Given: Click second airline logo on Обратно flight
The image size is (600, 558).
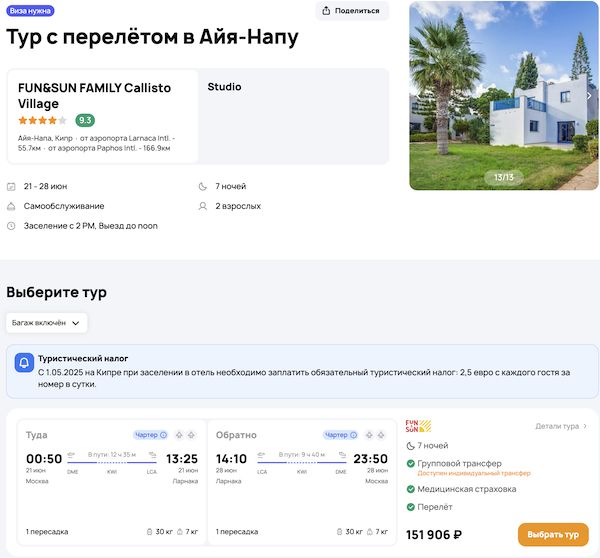Looking at the screenshot, I should (383, 435).
